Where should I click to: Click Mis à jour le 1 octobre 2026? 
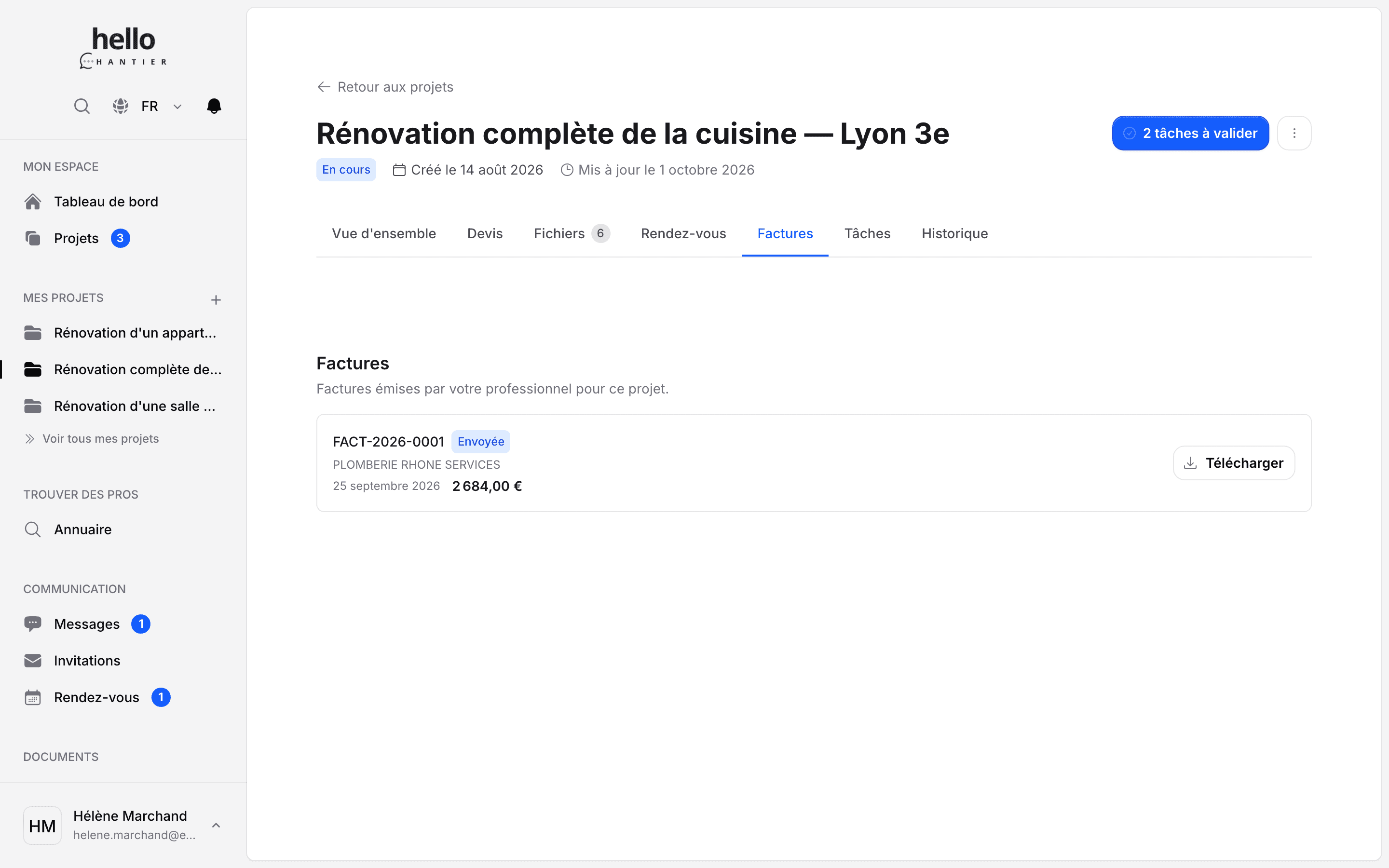pyautogui.click(x=667, y=170)
